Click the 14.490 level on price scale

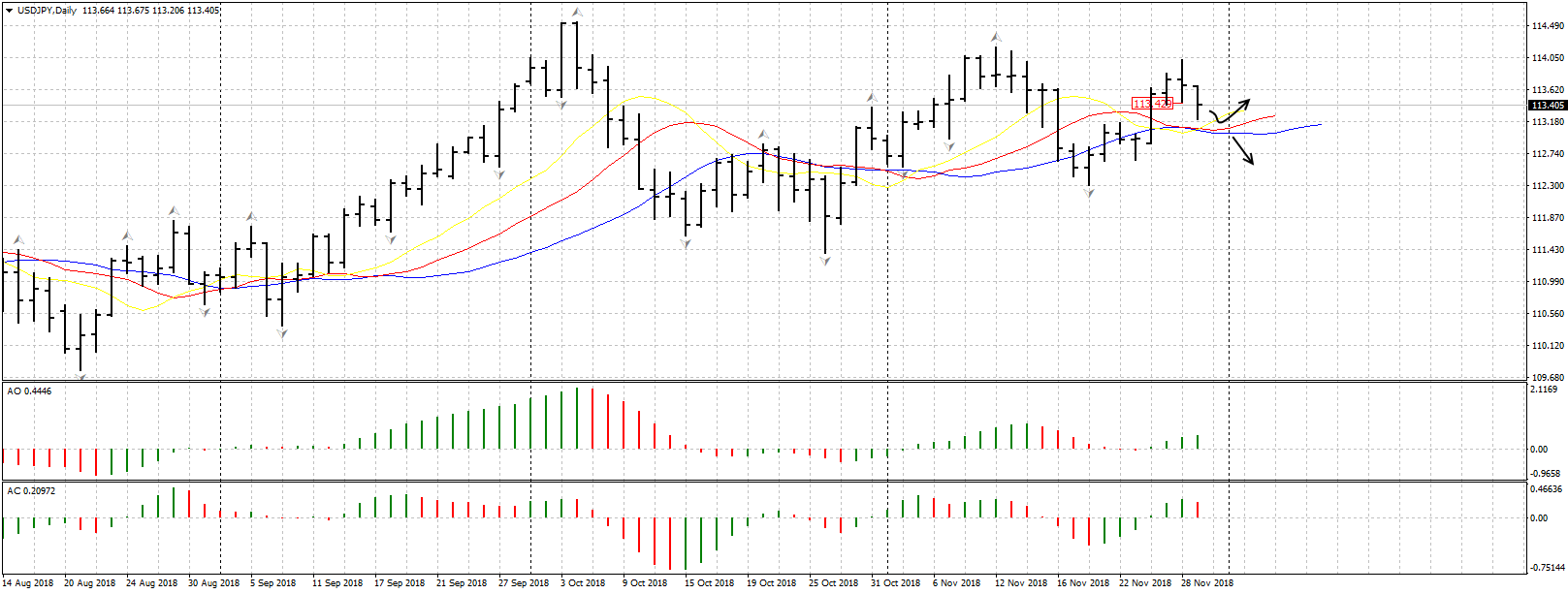[x=1546, y=26]
